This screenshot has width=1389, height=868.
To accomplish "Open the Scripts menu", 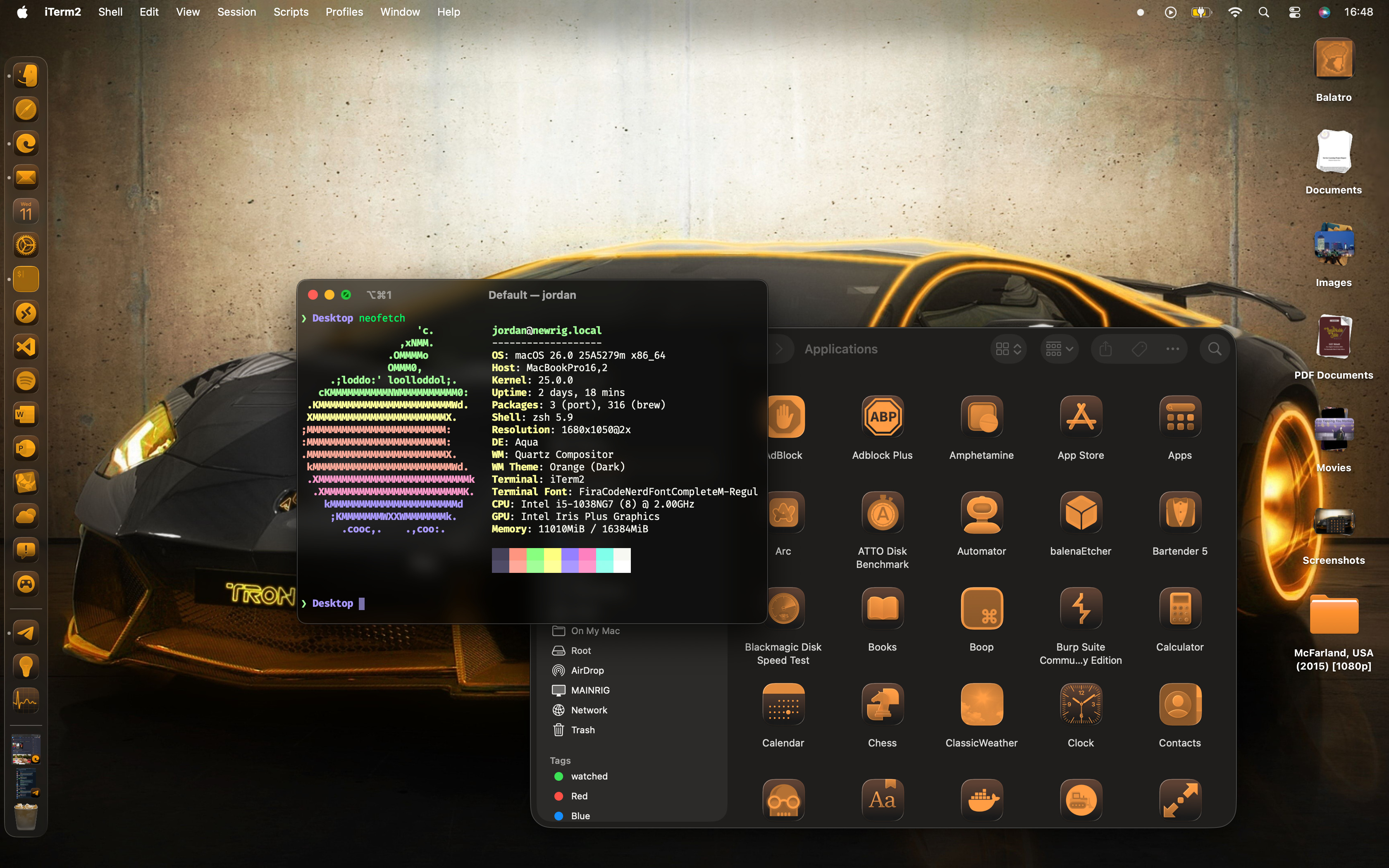I will (x=291, y=12).
